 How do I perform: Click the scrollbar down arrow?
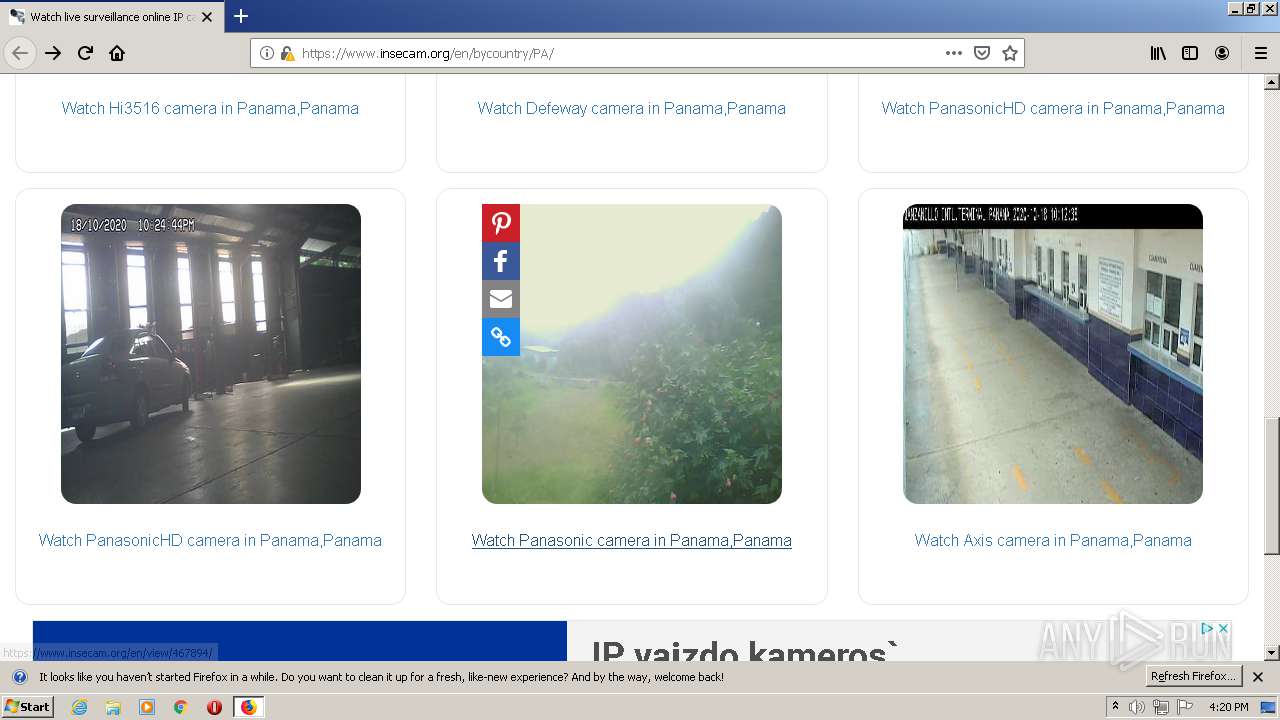coord(1272,653)
